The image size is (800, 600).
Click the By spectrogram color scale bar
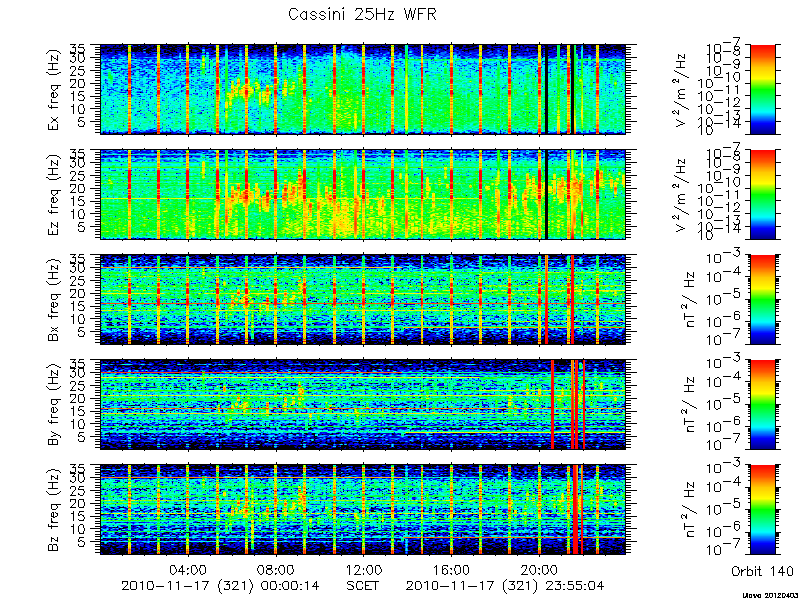click(762, 405)
